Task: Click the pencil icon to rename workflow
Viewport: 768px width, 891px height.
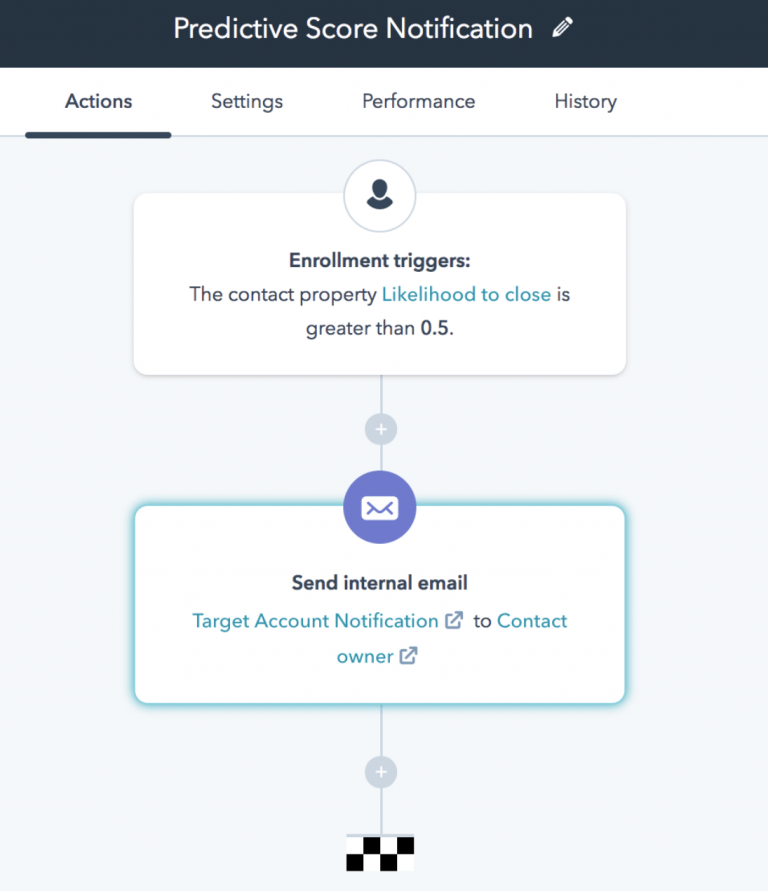Action: click(562, 28)
